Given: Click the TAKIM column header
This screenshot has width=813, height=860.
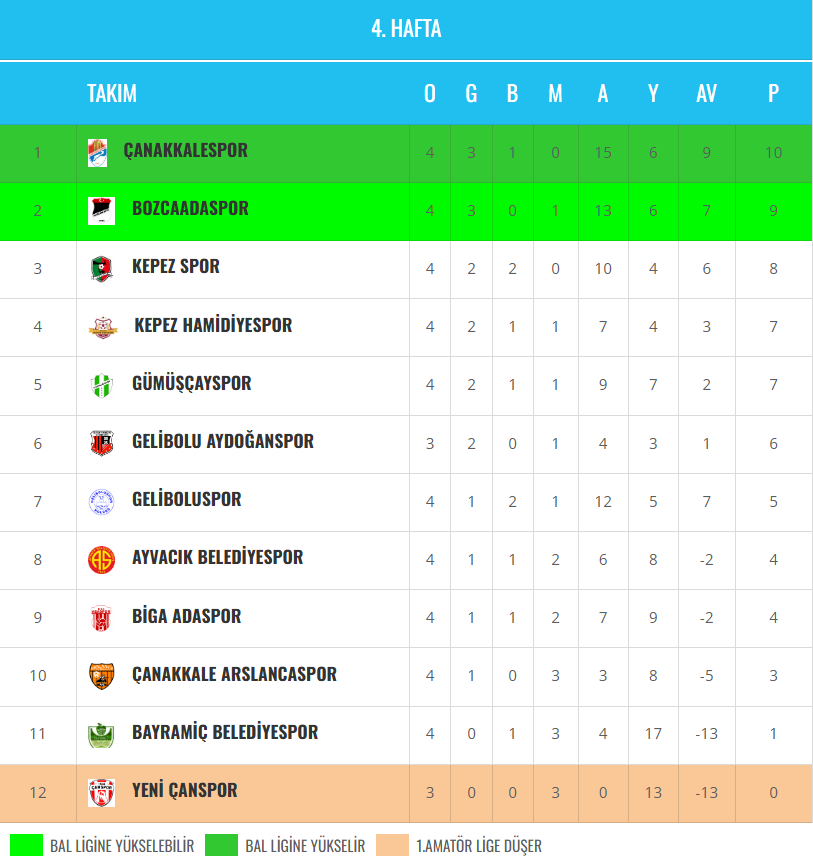Looking at the screenshot, I should coord(112,93).
